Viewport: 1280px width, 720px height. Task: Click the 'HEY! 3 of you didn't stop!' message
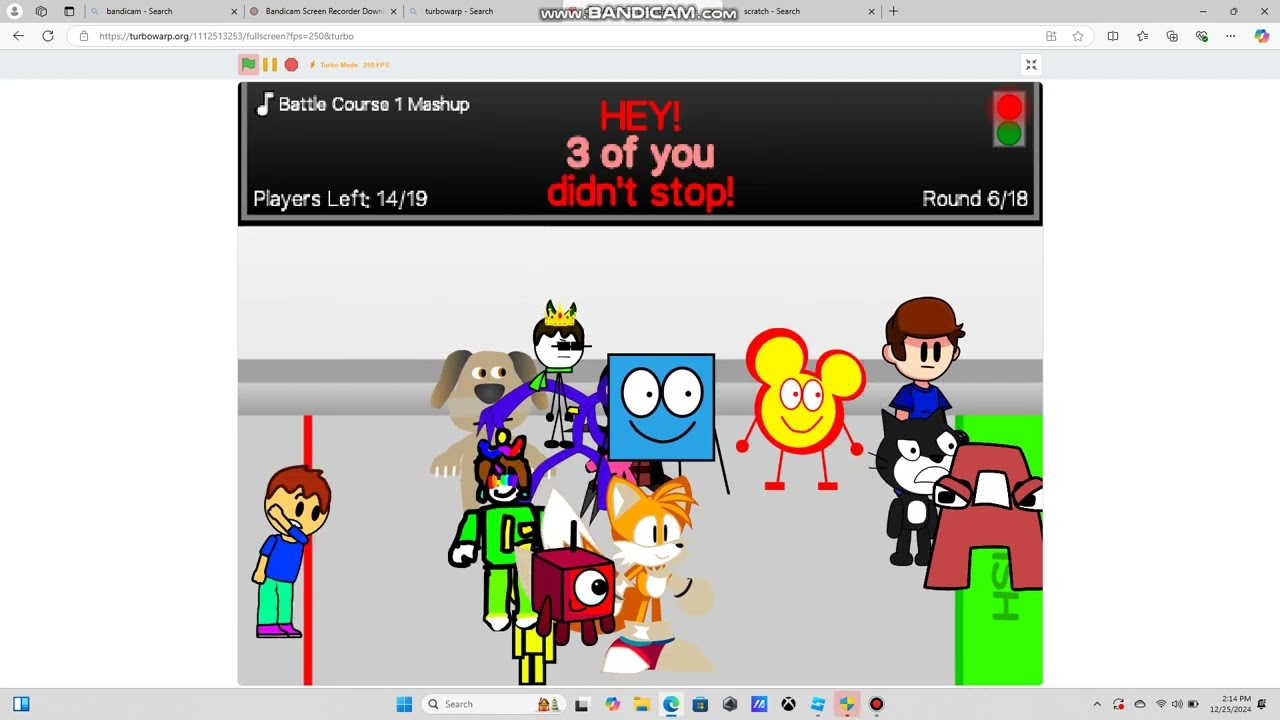[640, 153]
